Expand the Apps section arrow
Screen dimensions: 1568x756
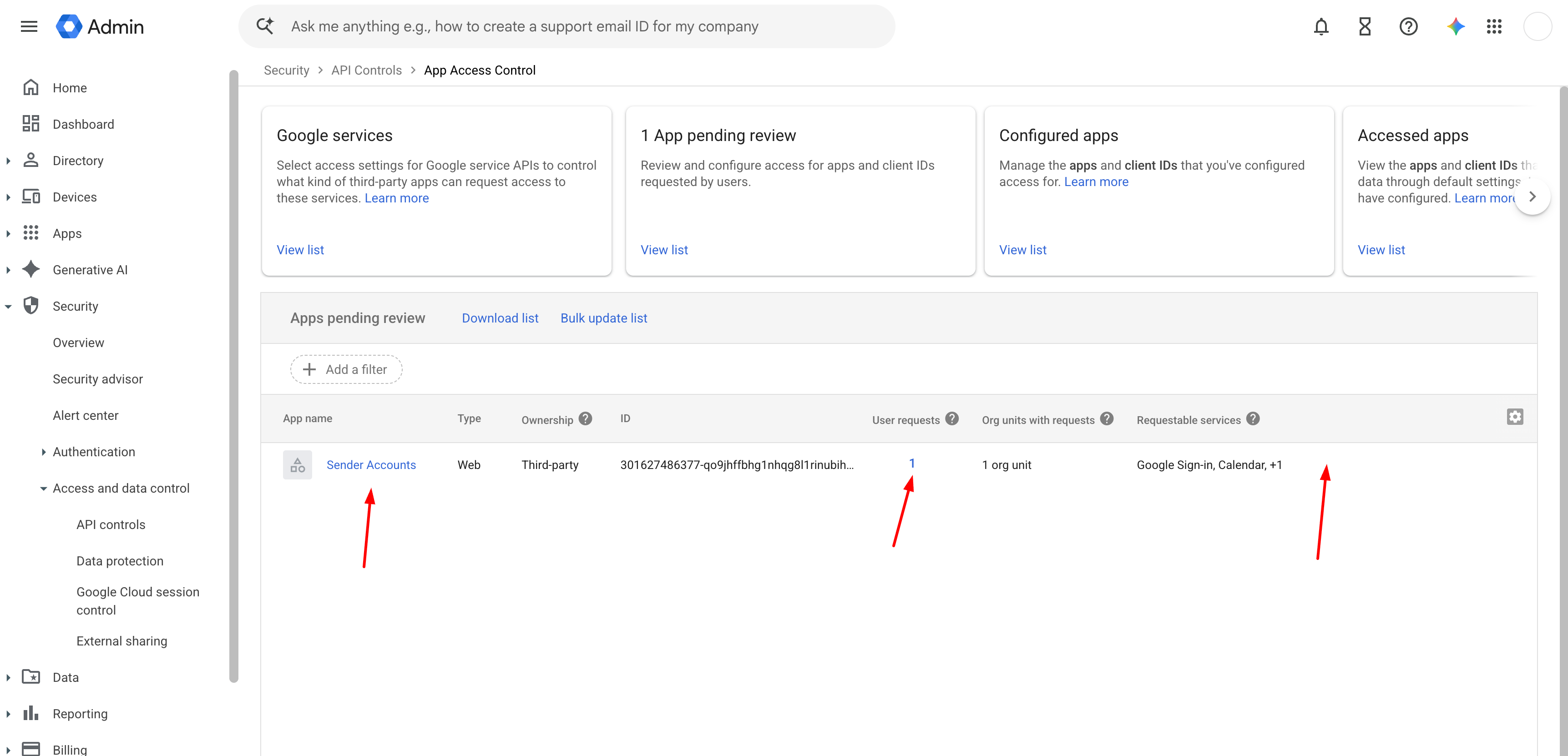9,234
